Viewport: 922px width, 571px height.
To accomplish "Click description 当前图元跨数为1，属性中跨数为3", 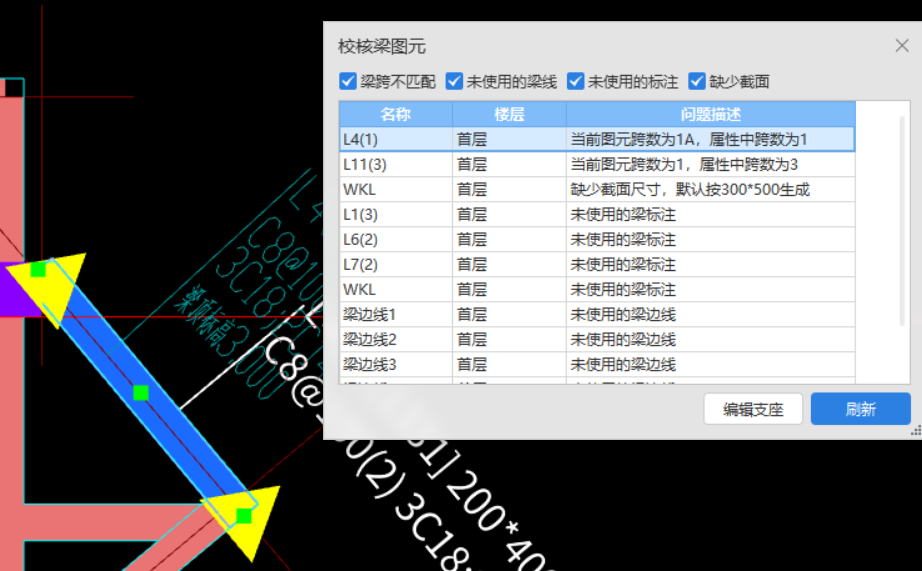I will (684, 165).
